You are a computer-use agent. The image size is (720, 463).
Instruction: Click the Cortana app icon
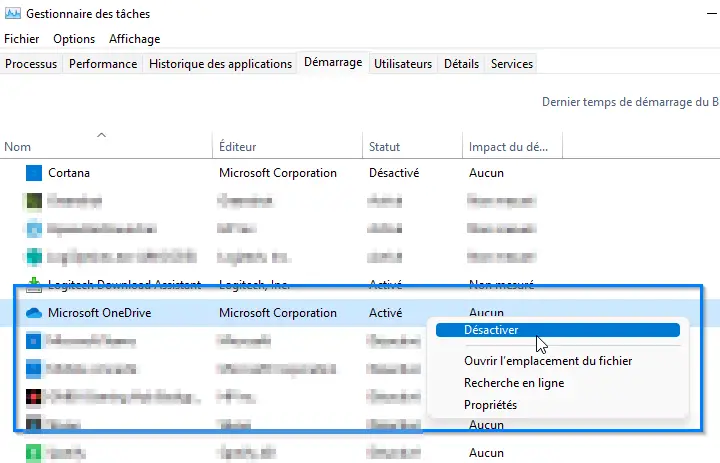pos(34,173)
